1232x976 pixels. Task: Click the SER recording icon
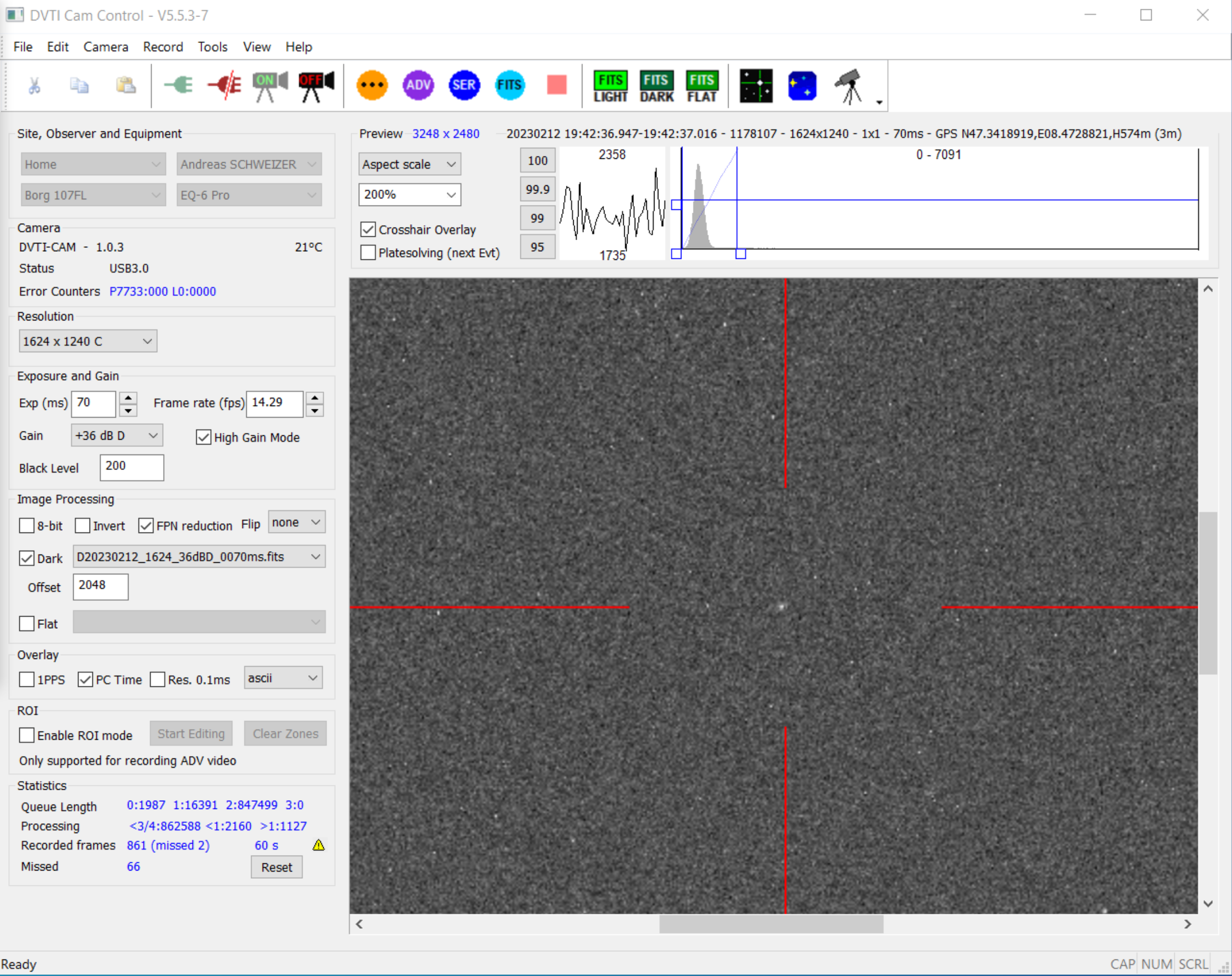coord(463,86)
